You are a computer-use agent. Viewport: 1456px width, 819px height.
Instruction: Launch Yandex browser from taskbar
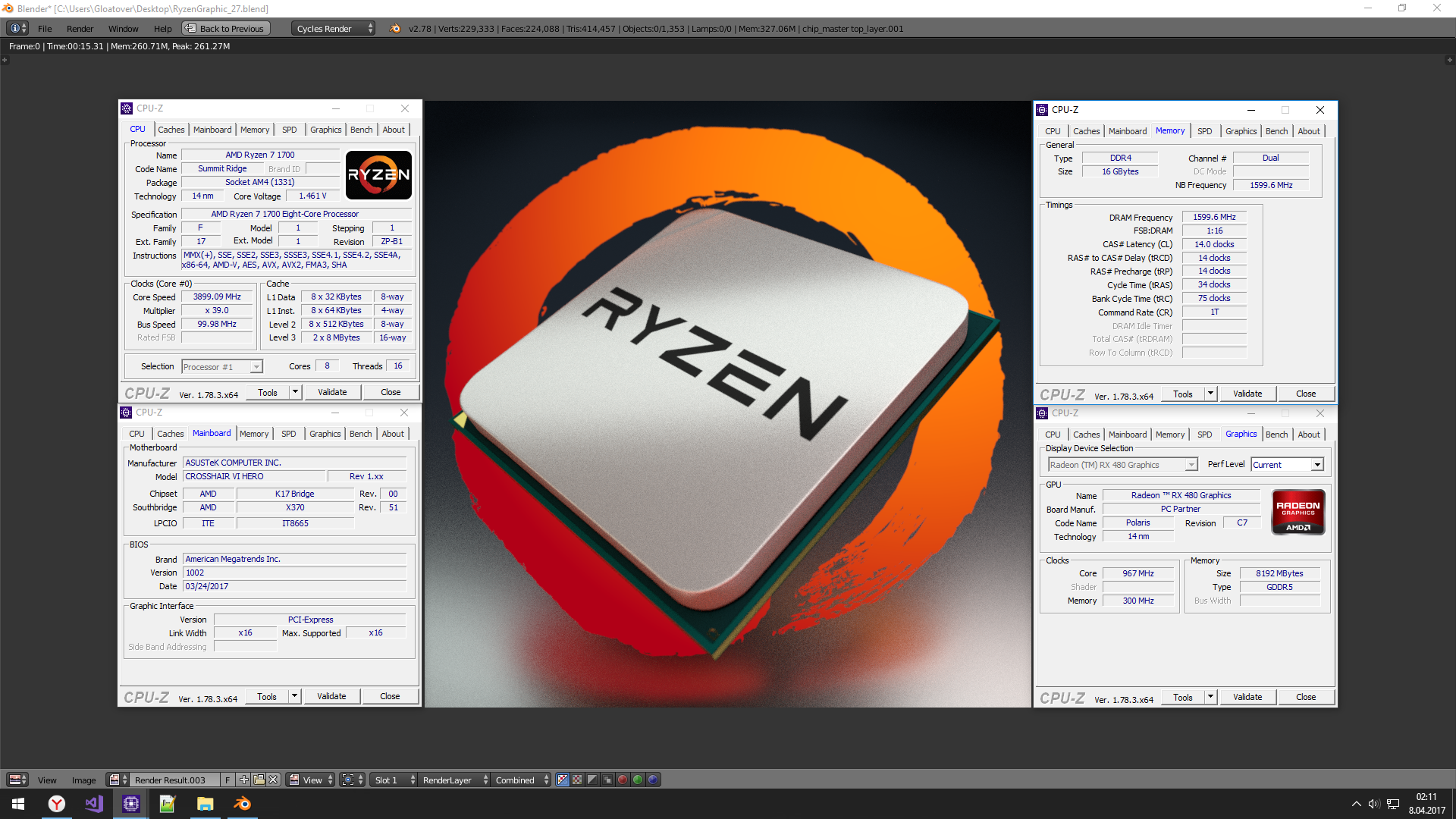point(57,804)
